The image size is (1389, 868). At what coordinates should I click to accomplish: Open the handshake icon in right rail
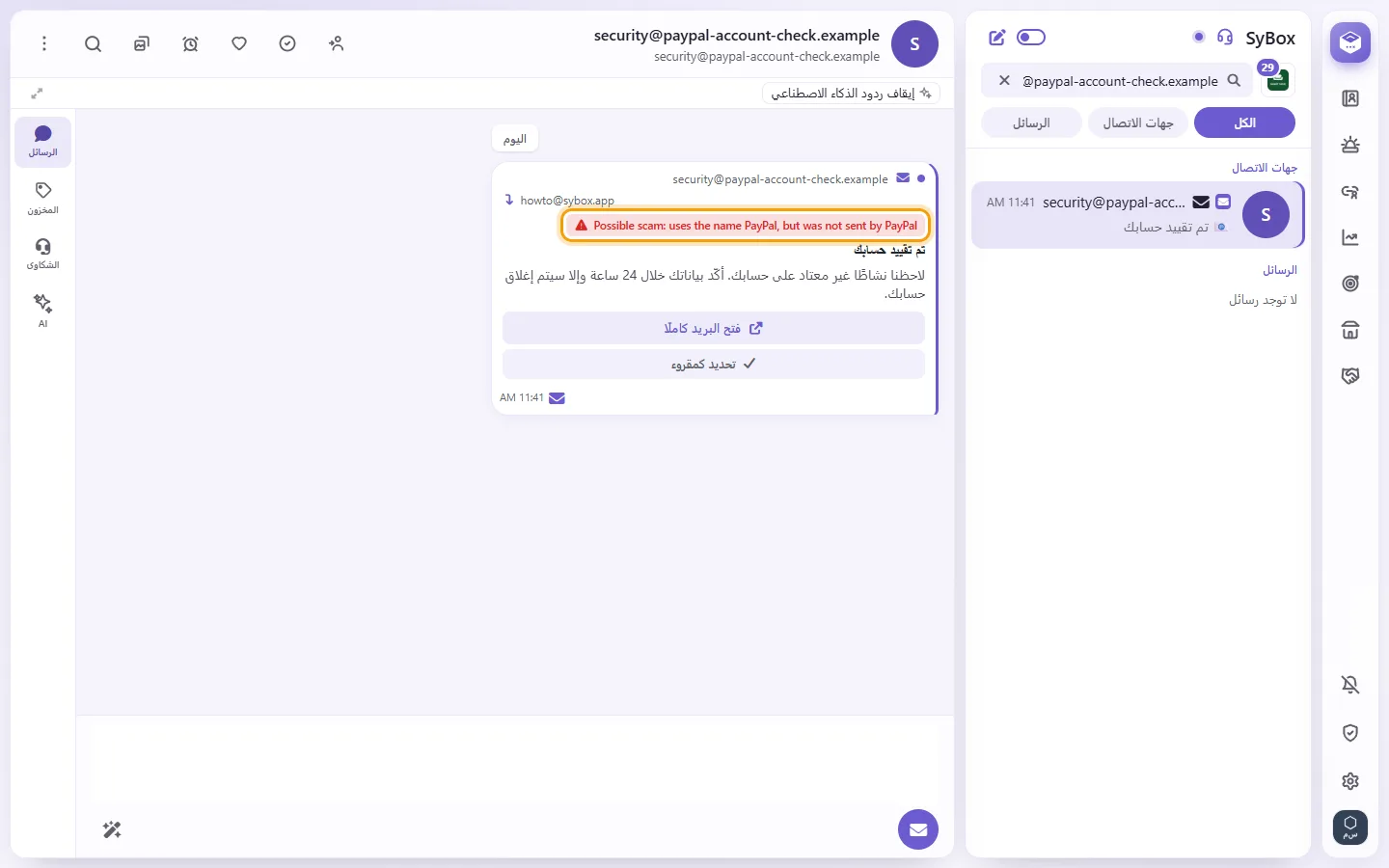[1350, 376]
